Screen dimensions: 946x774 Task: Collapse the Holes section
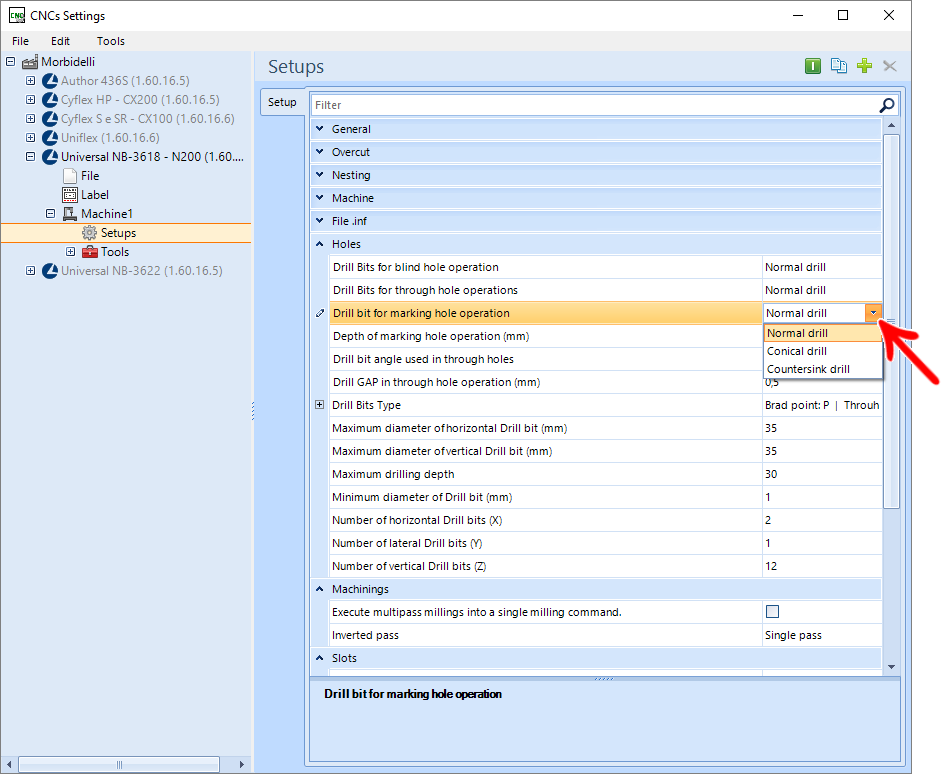click(x=320, y=244)
